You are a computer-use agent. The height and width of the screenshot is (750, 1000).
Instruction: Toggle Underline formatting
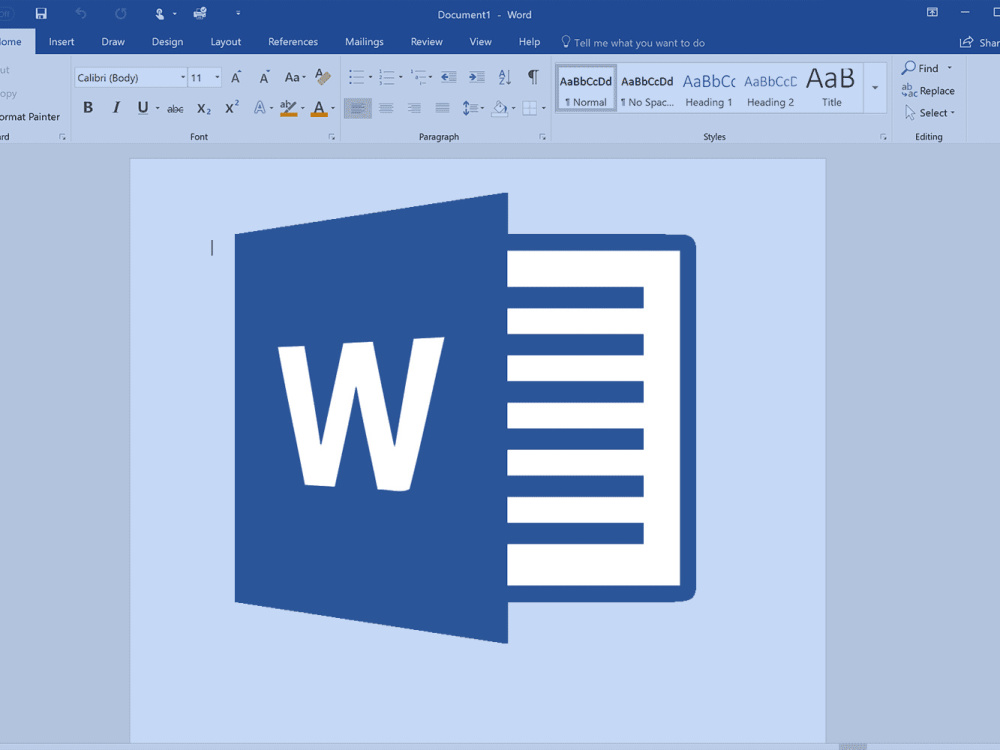(x=143, y=108)
